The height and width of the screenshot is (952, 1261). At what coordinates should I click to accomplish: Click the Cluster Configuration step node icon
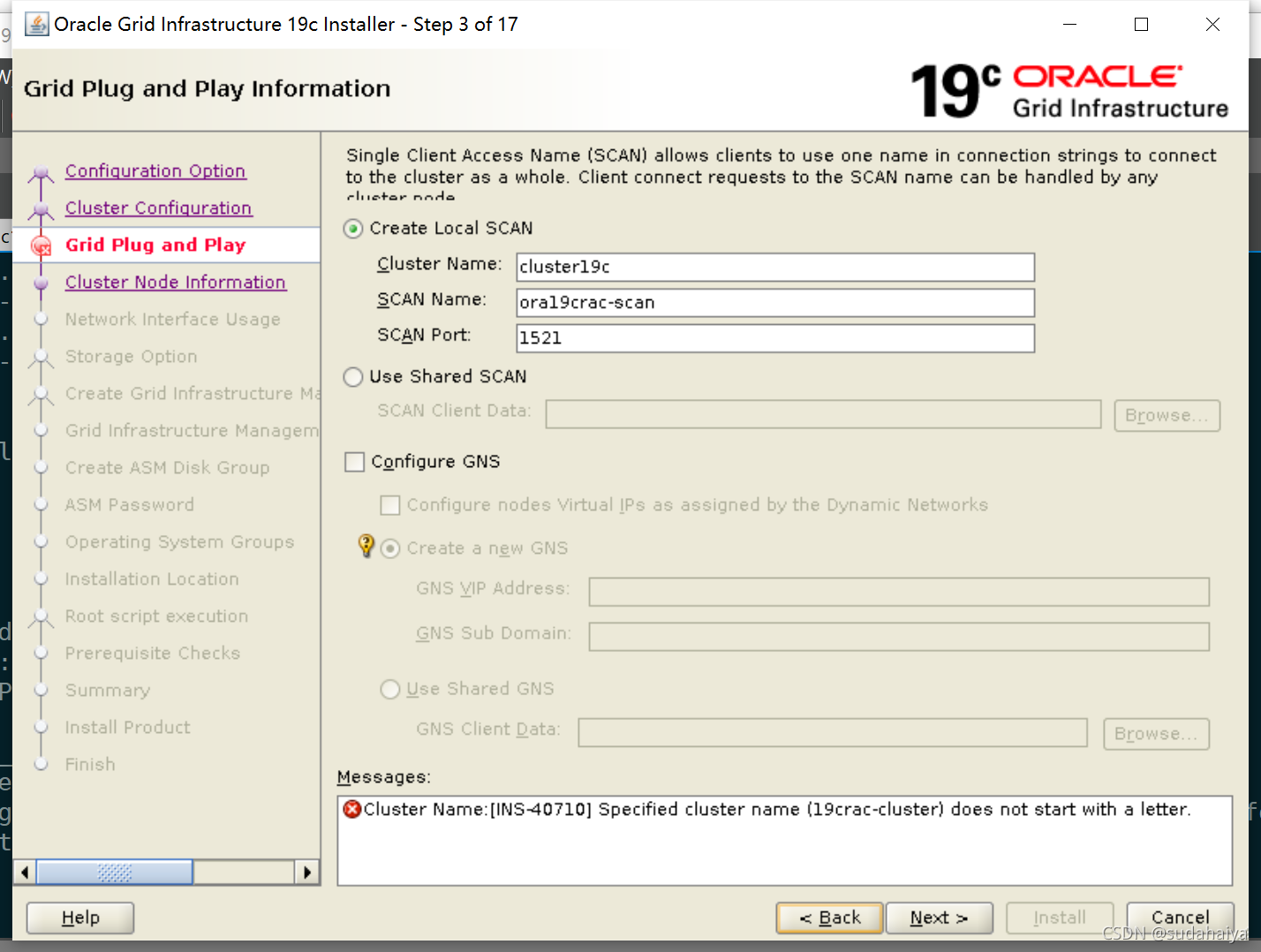point(41,210)
